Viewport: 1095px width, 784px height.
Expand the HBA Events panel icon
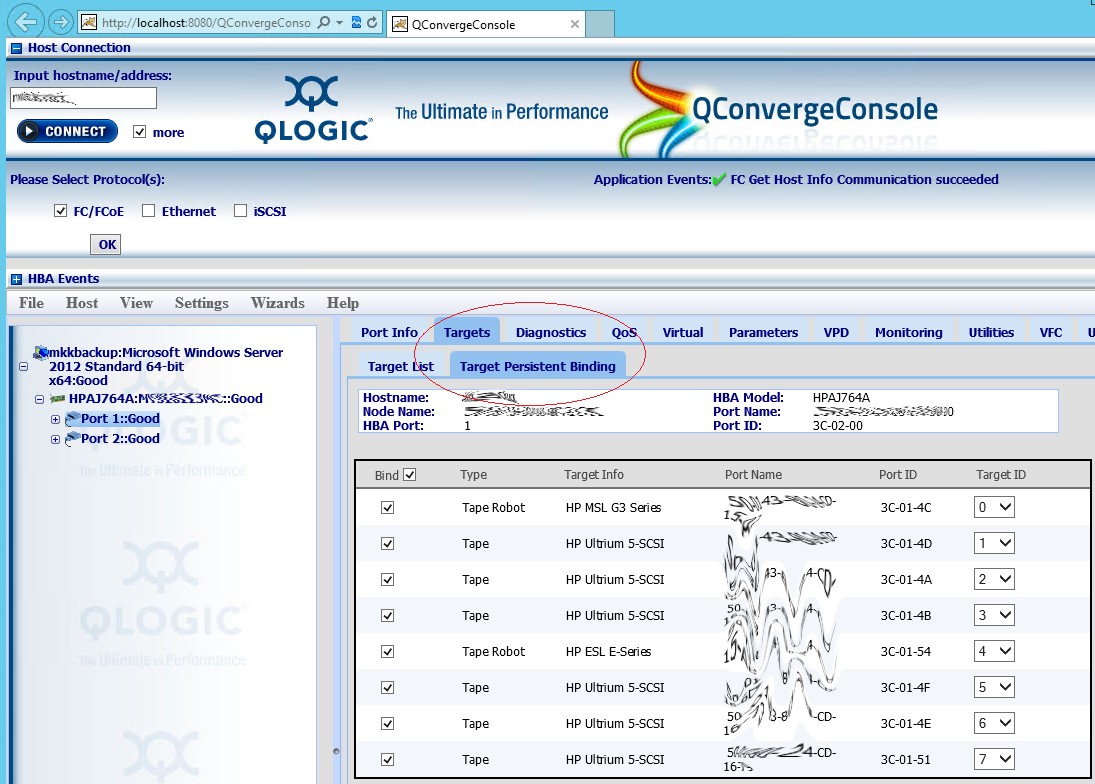tap(16, 279)
